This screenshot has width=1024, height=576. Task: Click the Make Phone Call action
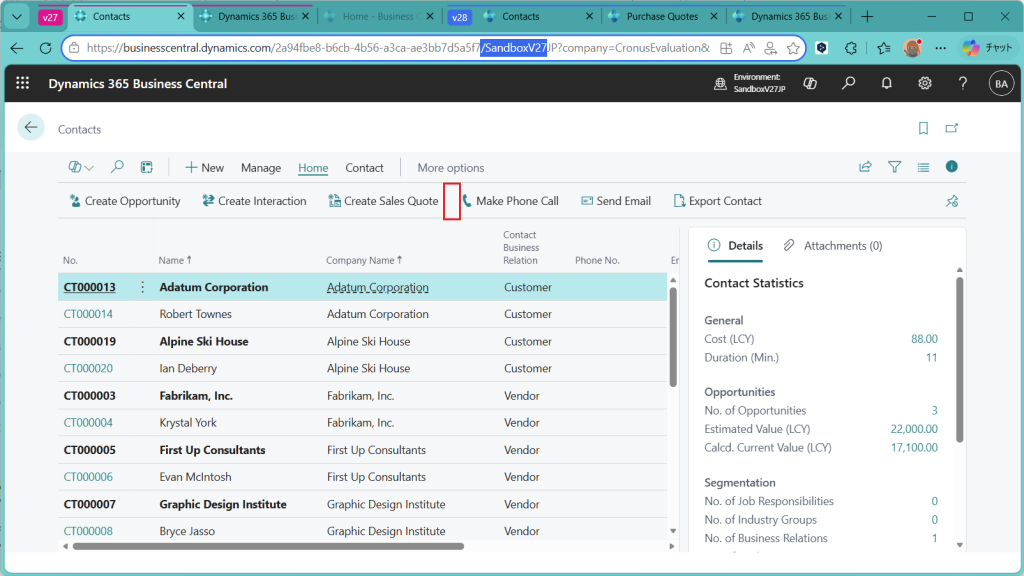point(510,201)
